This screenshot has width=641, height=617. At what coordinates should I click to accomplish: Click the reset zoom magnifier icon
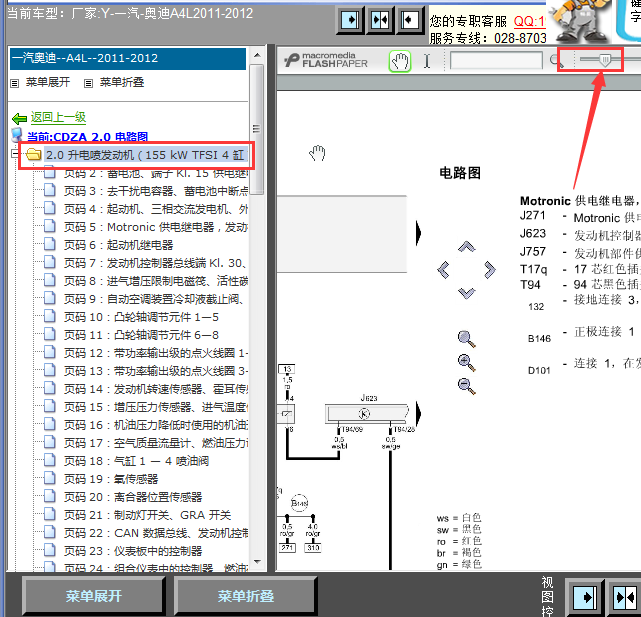coord(466,339)
